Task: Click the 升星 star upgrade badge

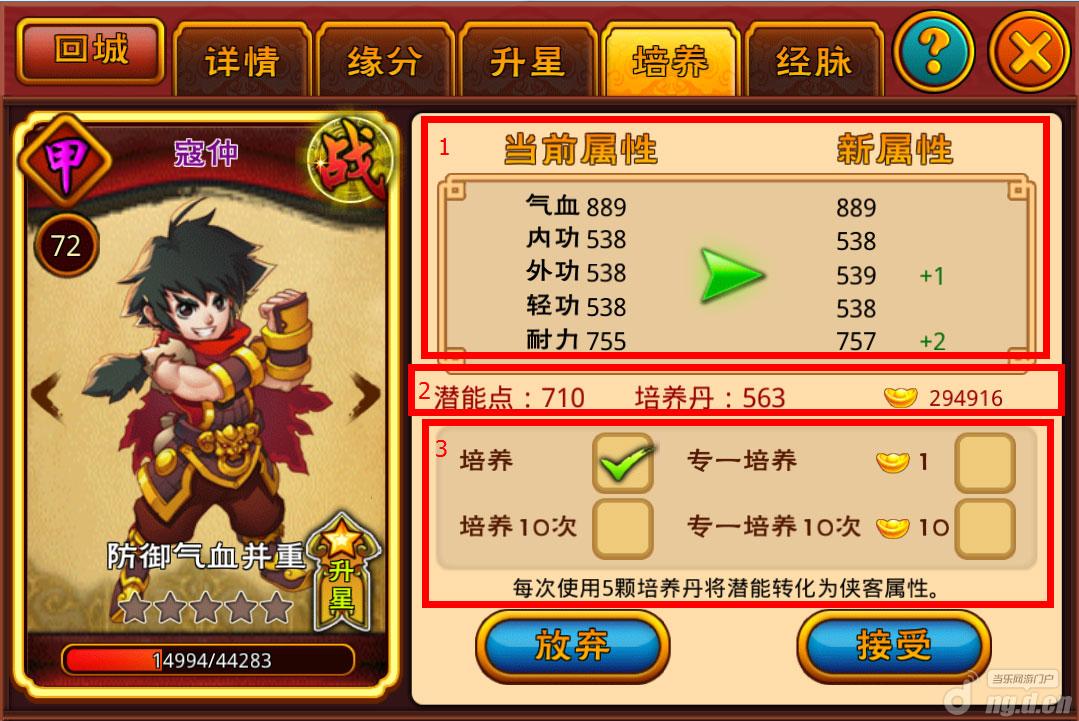Action: point(342,572)
